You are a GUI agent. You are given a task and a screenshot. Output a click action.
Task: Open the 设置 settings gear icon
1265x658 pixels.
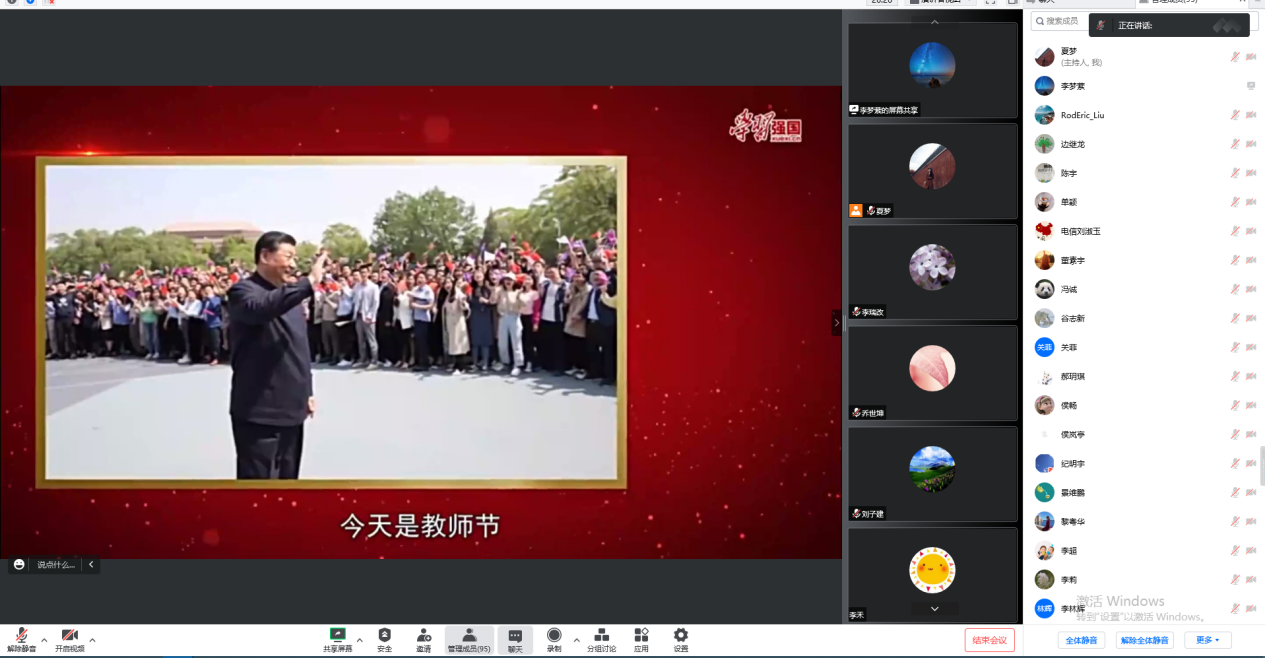(681, 635)
